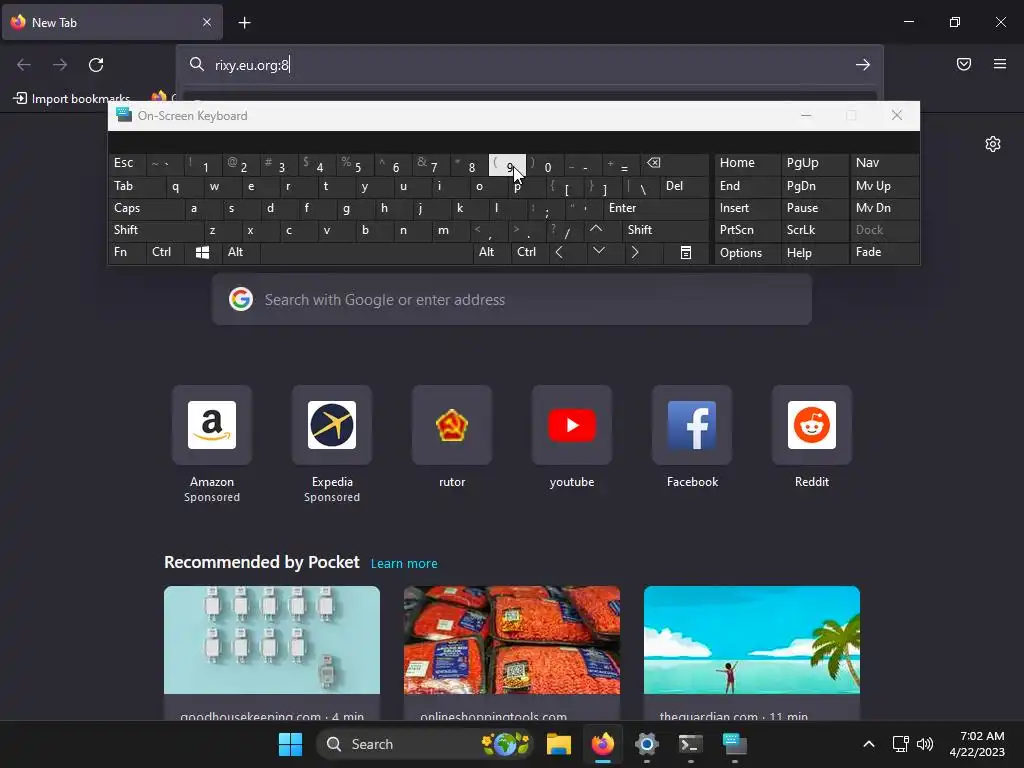Click the volume speaker icon in tray

[x=925, y=744]
